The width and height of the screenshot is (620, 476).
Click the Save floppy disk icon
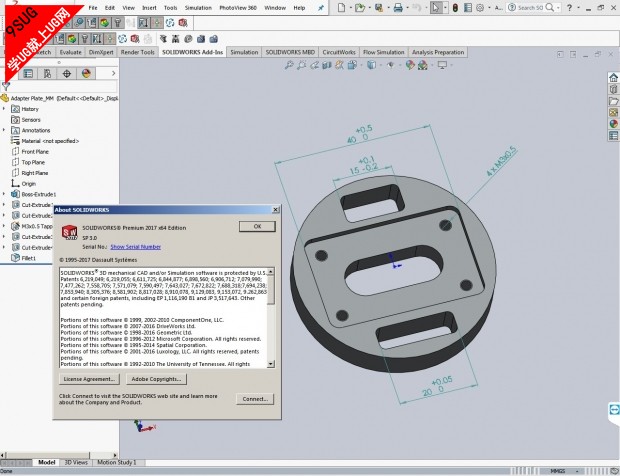[379, 7]
